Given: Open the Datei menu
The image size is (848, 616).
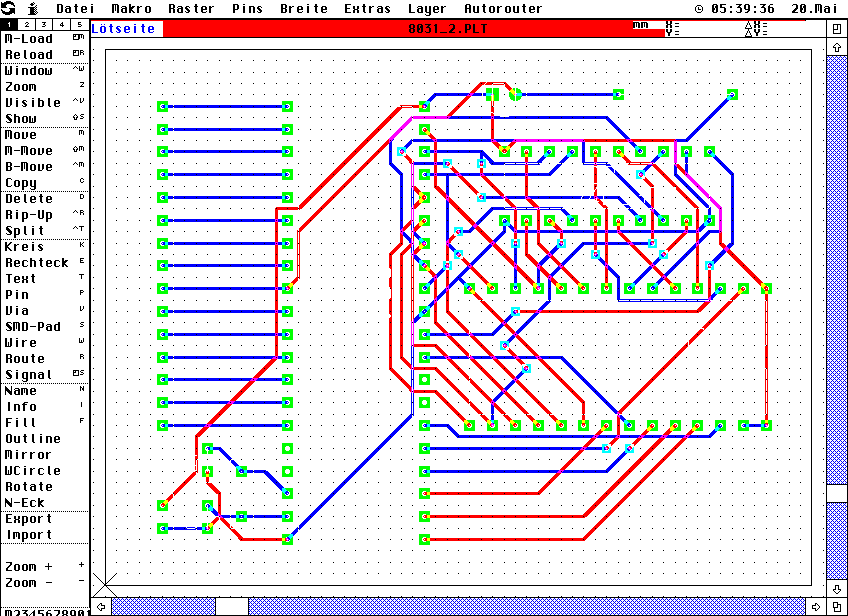Looking at the screenshot, I should coord(75,8).
